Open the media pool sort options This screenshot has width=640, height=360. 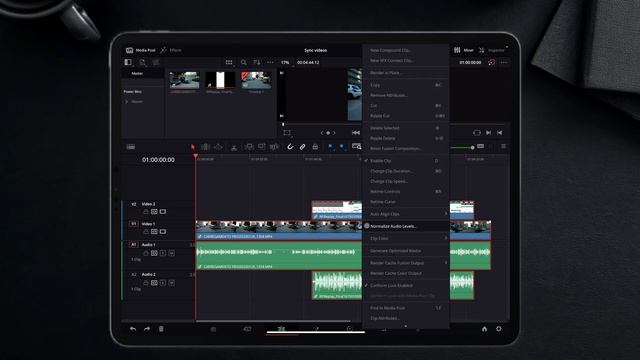pyautogui.click(x=256, y=62)
